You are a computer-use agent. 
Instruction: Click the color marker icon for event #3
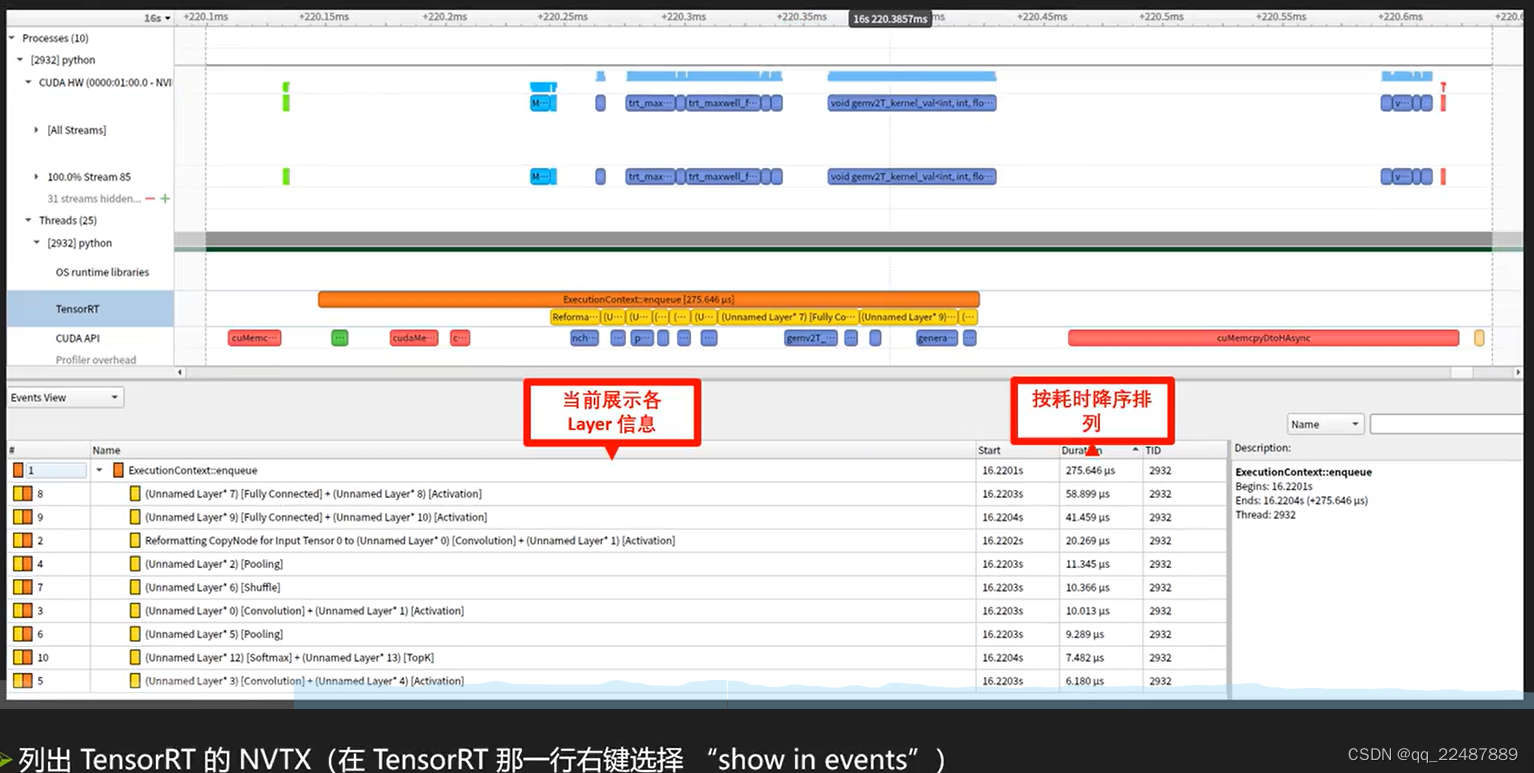click(x=23, y=611)
